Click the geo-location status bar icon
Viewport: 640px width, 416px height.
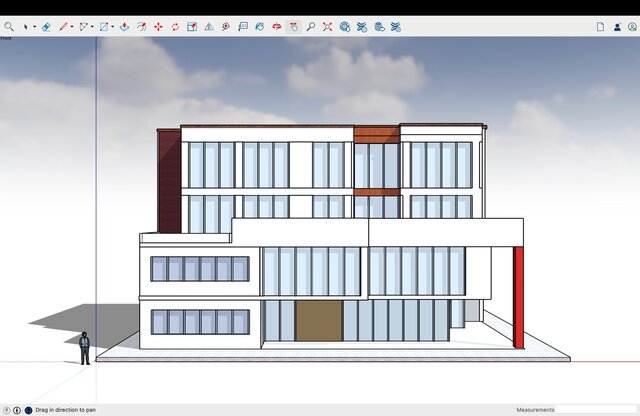[7, 410]
